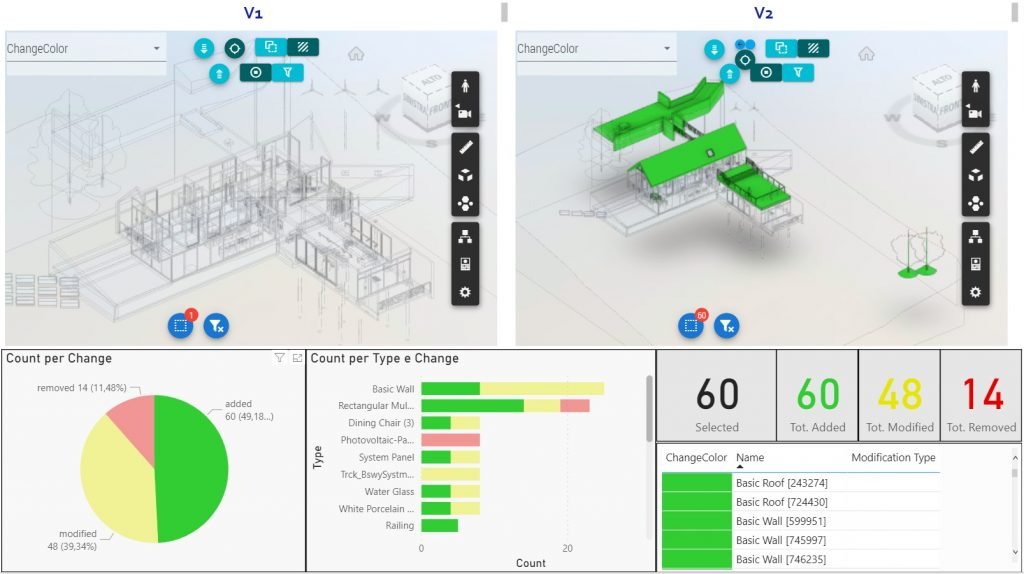
Task: Toggle the circle-dot isolate button in V2 toolbar
Action: coord(766,72)
